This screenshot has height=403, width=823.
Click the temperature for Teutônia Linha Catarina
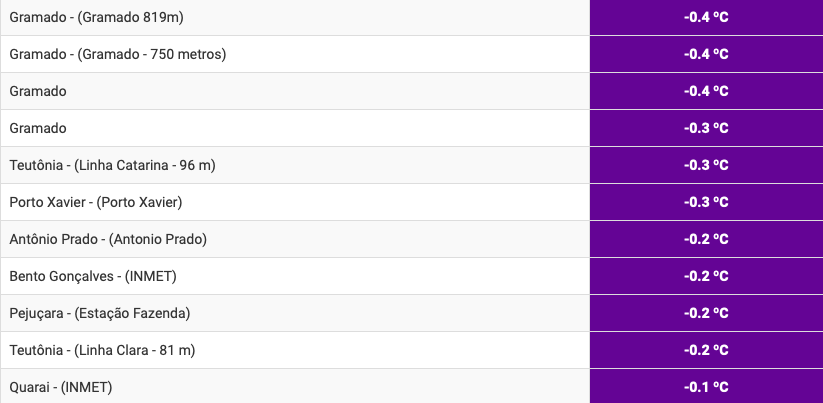pyautogui.click(x=706, y=165)
